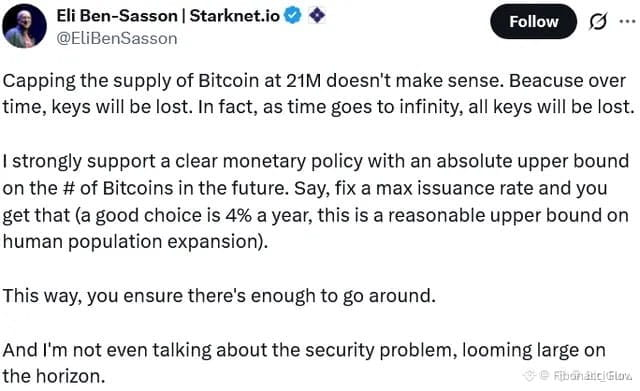640x391 pixels.
Task: Click the @EliBenSasson handle
Action: (117, 38)
